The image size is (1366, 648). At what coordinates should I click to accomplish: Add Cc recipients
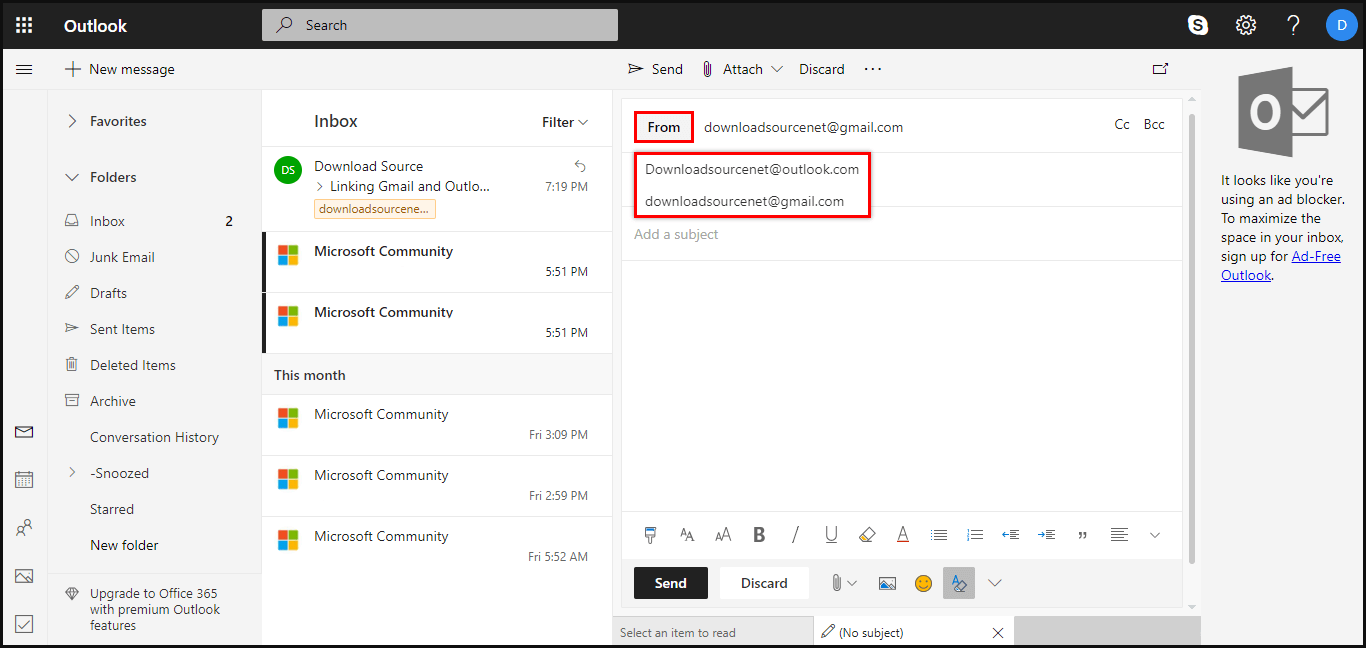pos(1122,125)
